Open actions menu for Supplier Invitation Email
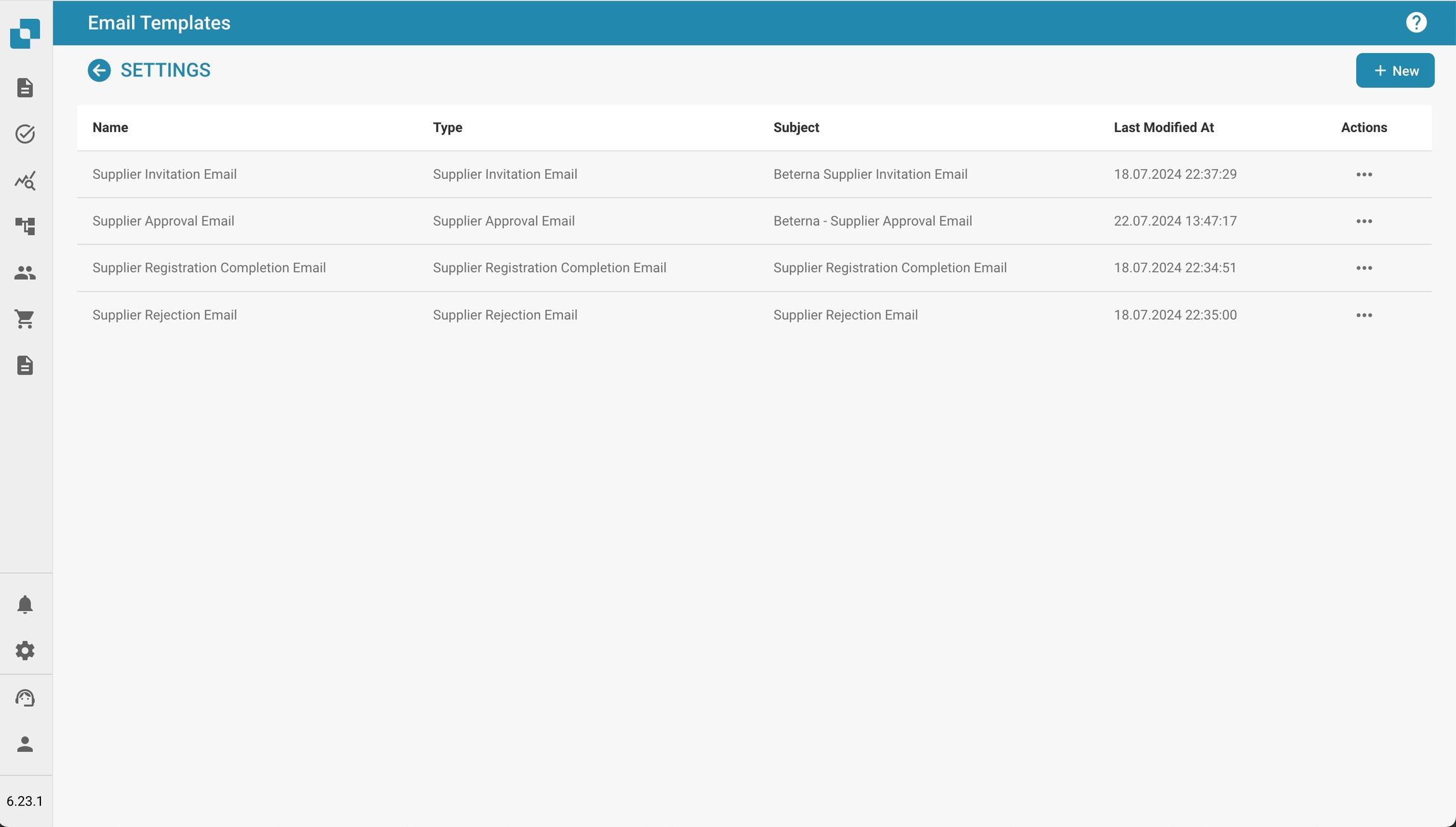1456x827 pixels. point(1364,174)
